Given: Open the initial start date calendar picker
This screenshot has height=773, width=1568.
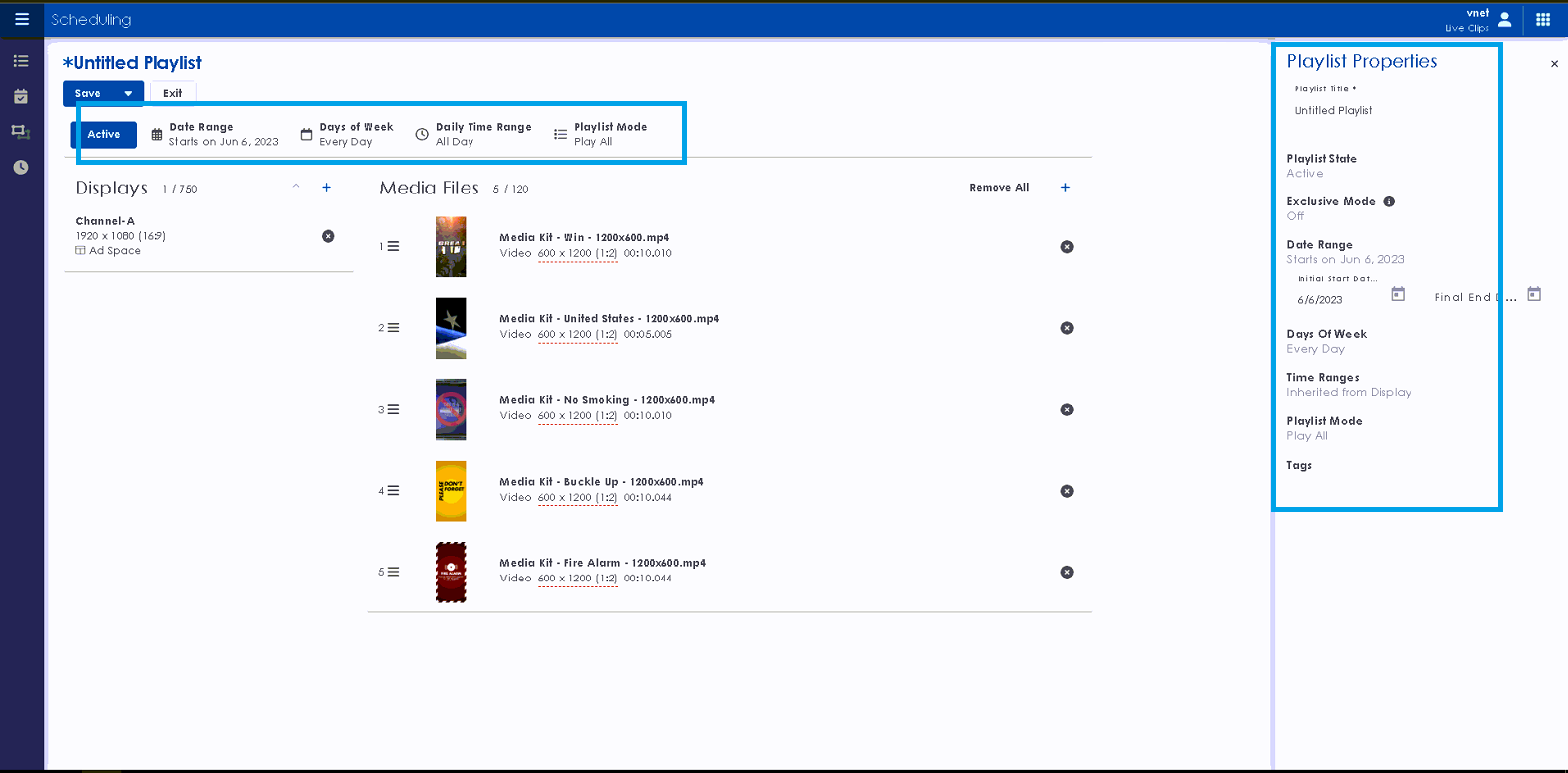Looking at the screenshot, I should [1398, 294].
